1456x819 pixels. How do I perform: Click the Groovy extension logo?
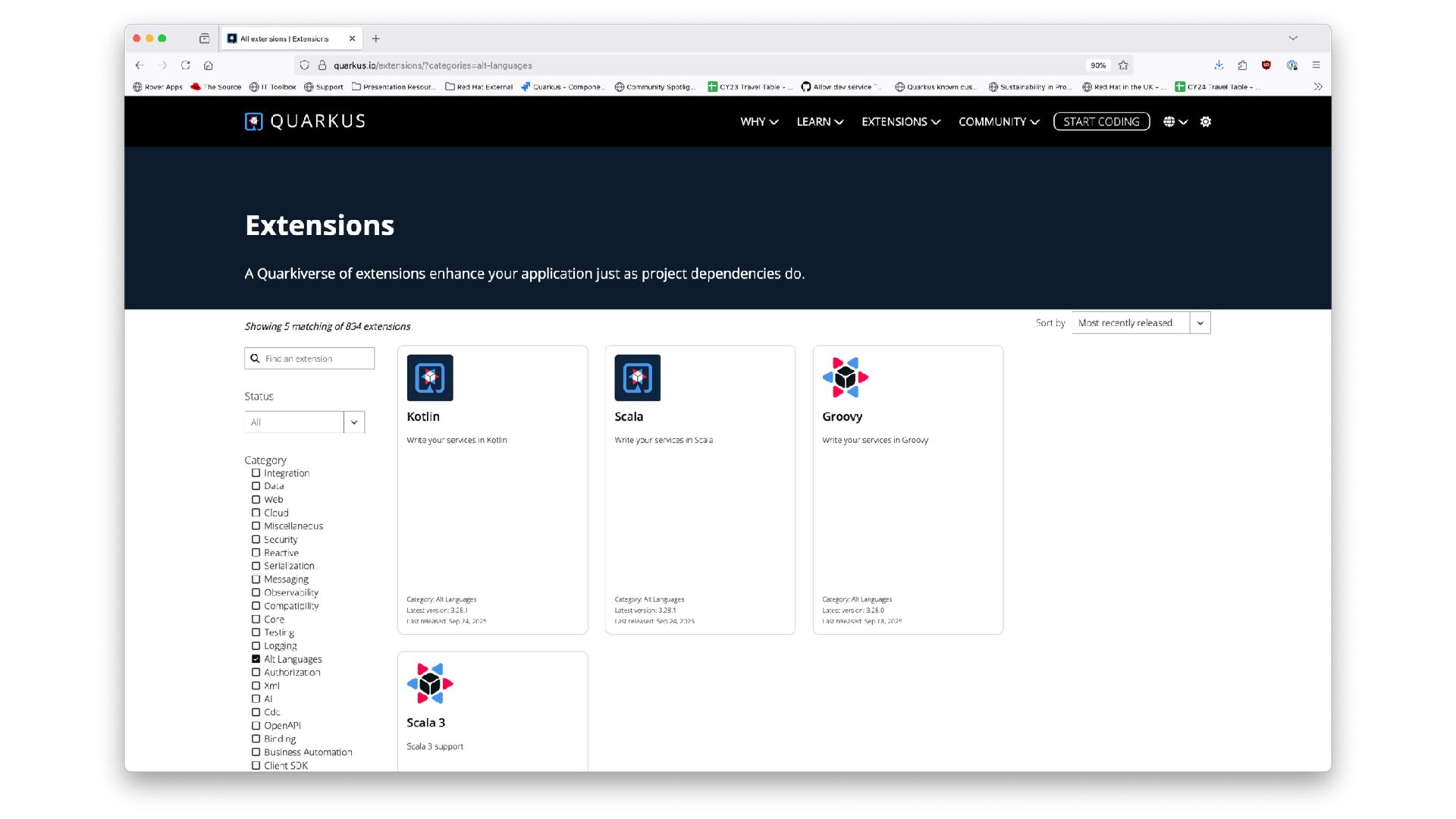tap(845, 378)
